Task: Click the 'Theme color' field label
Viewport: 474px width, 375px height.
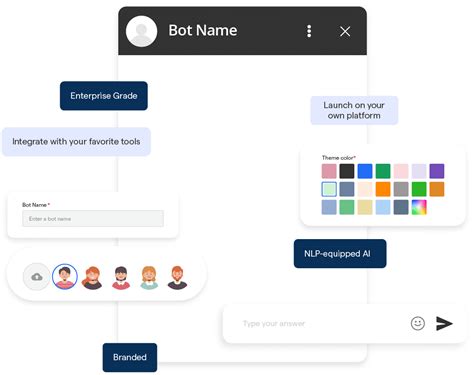Action: (x=339, y=158)
